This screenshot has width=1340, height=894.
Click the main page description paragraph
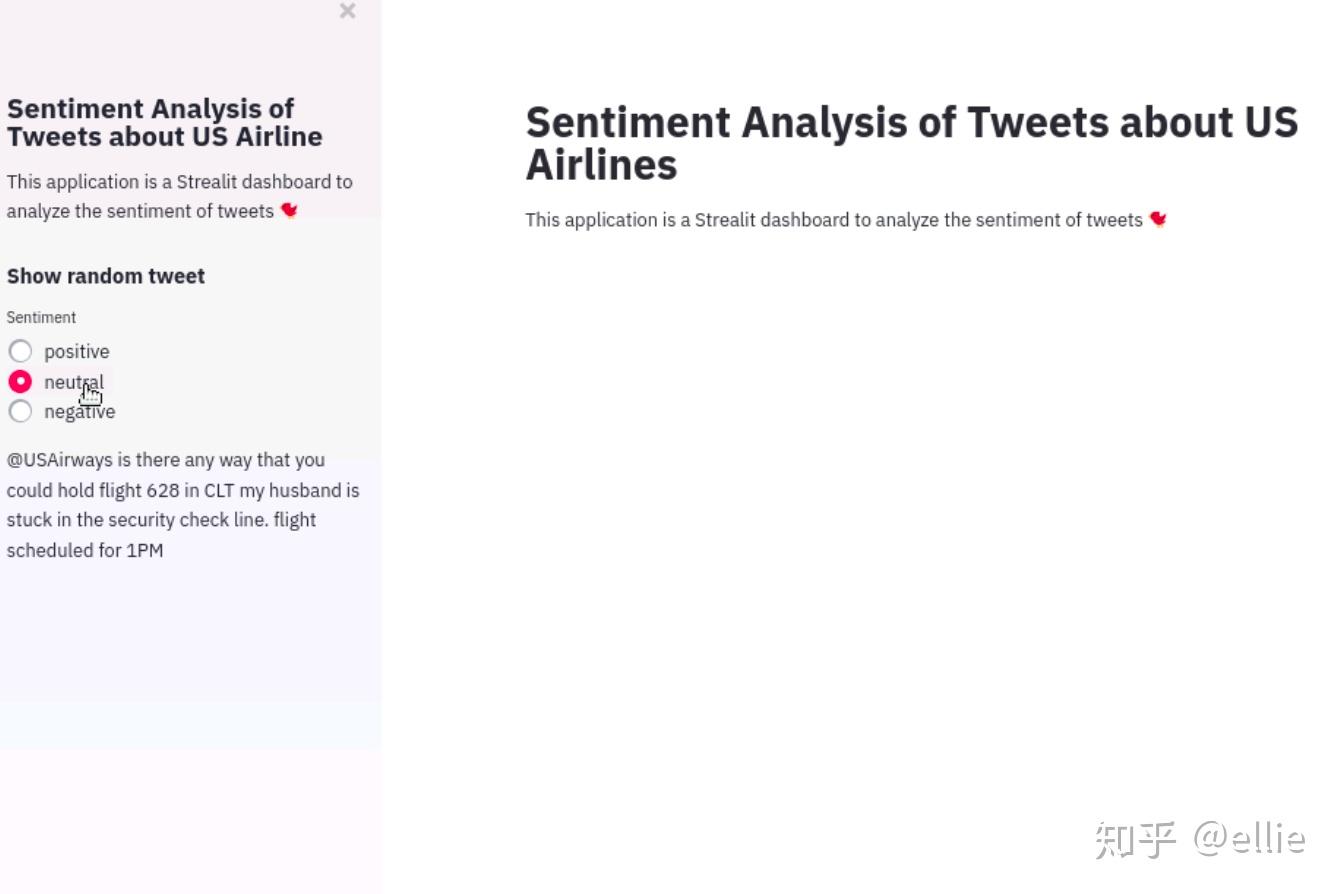pos(833,220)
